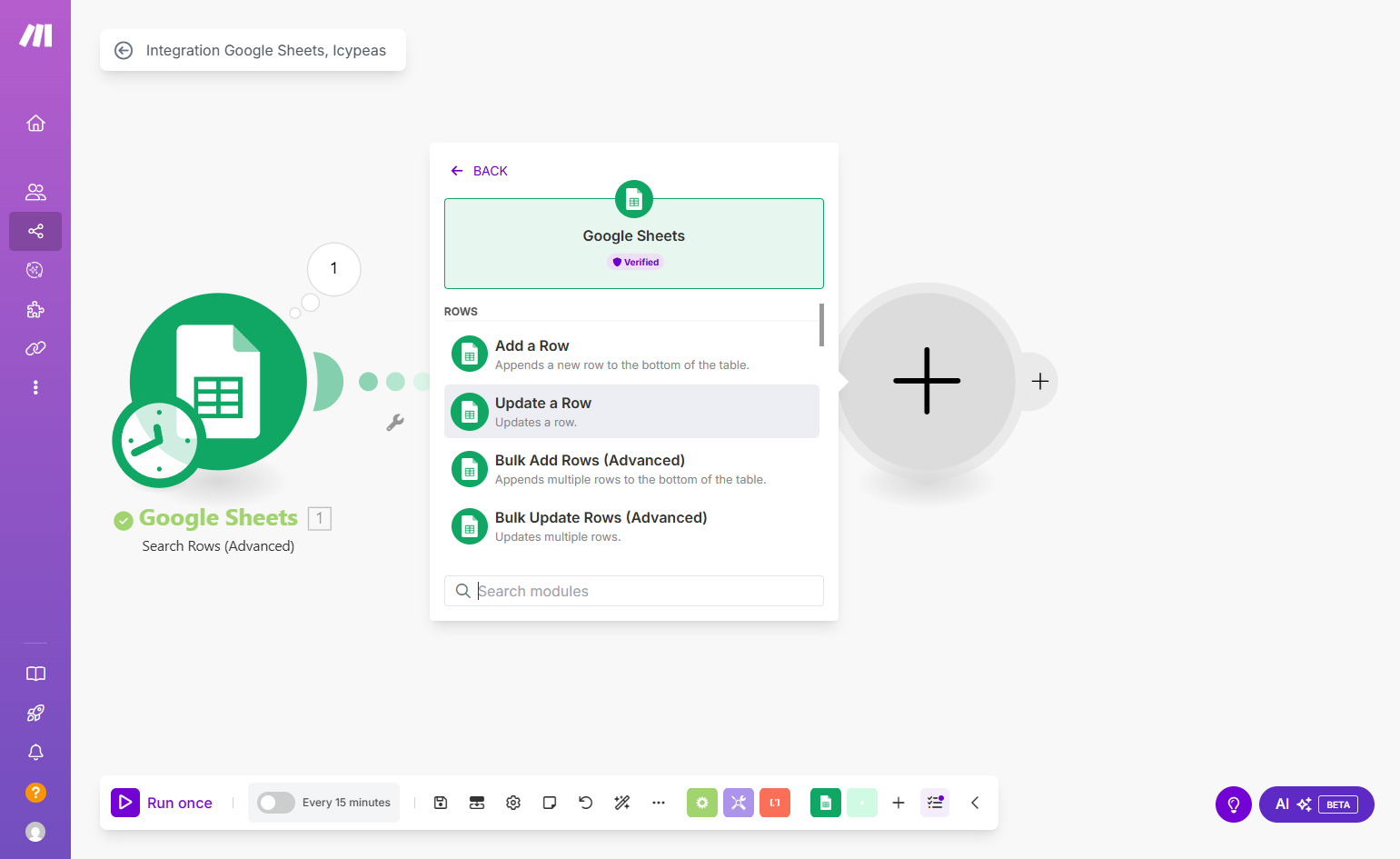
Task: Open the toolbar three-dots More menu
Action: coord(659,803)
